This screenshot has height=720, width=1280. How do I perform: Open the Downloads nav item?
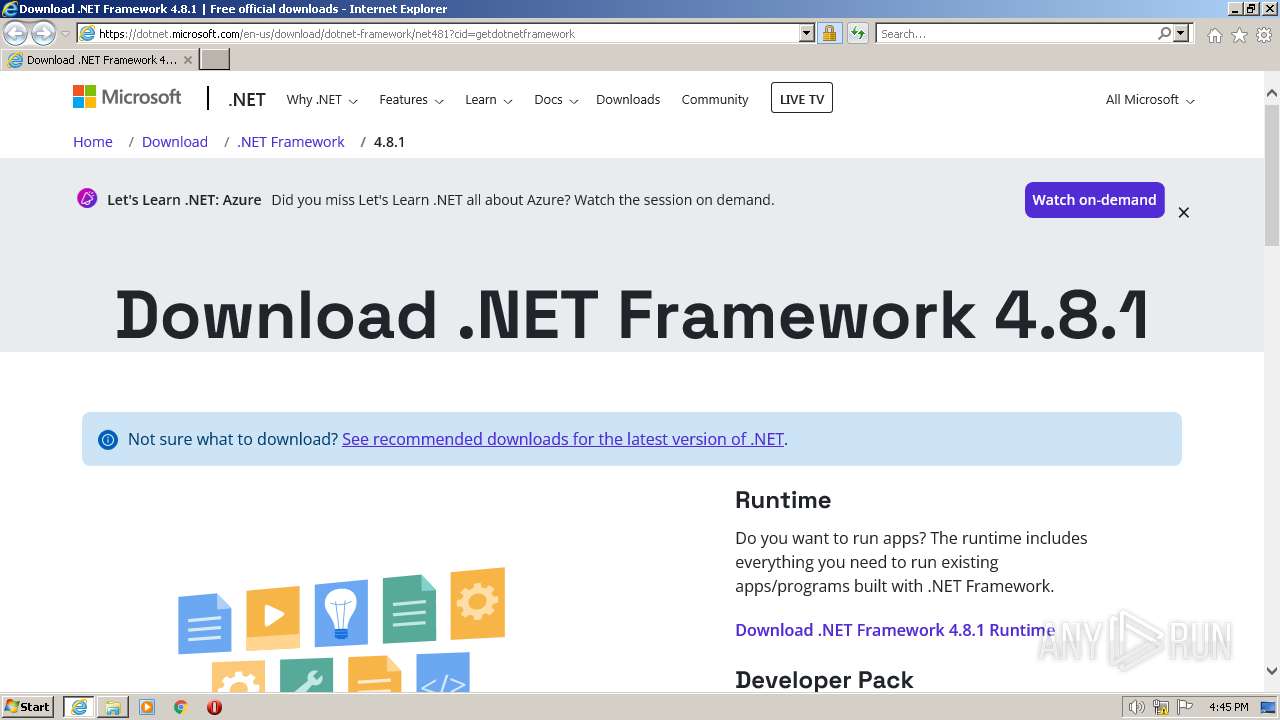[x=628, y=99]
